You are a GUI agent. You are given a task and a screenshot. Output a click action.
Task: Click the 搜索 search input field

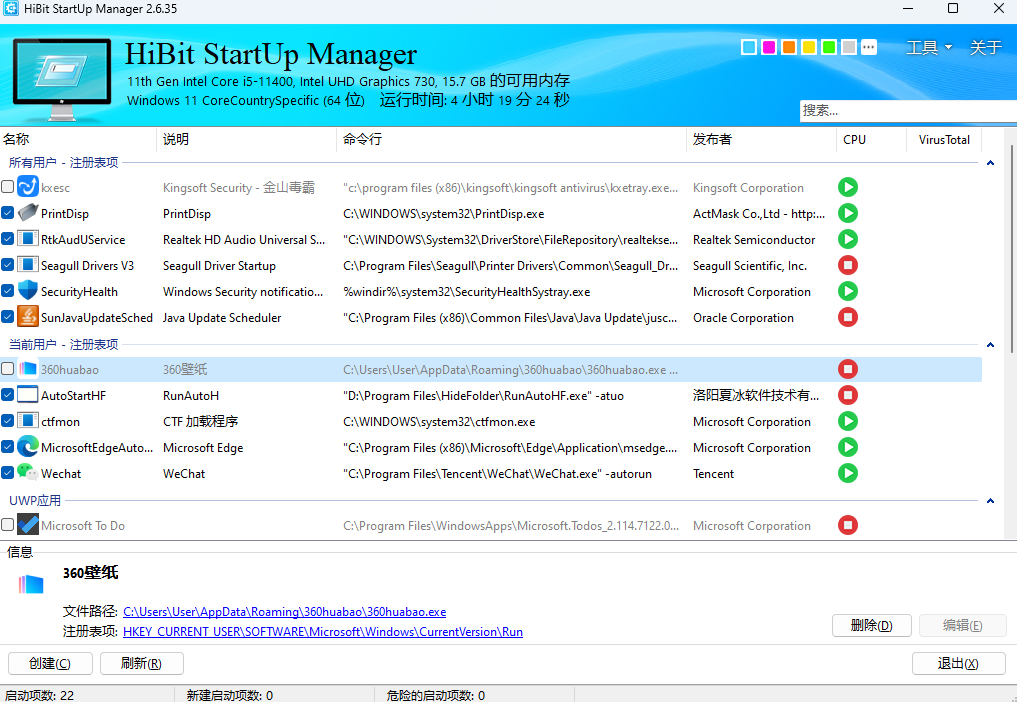point(908,110)
